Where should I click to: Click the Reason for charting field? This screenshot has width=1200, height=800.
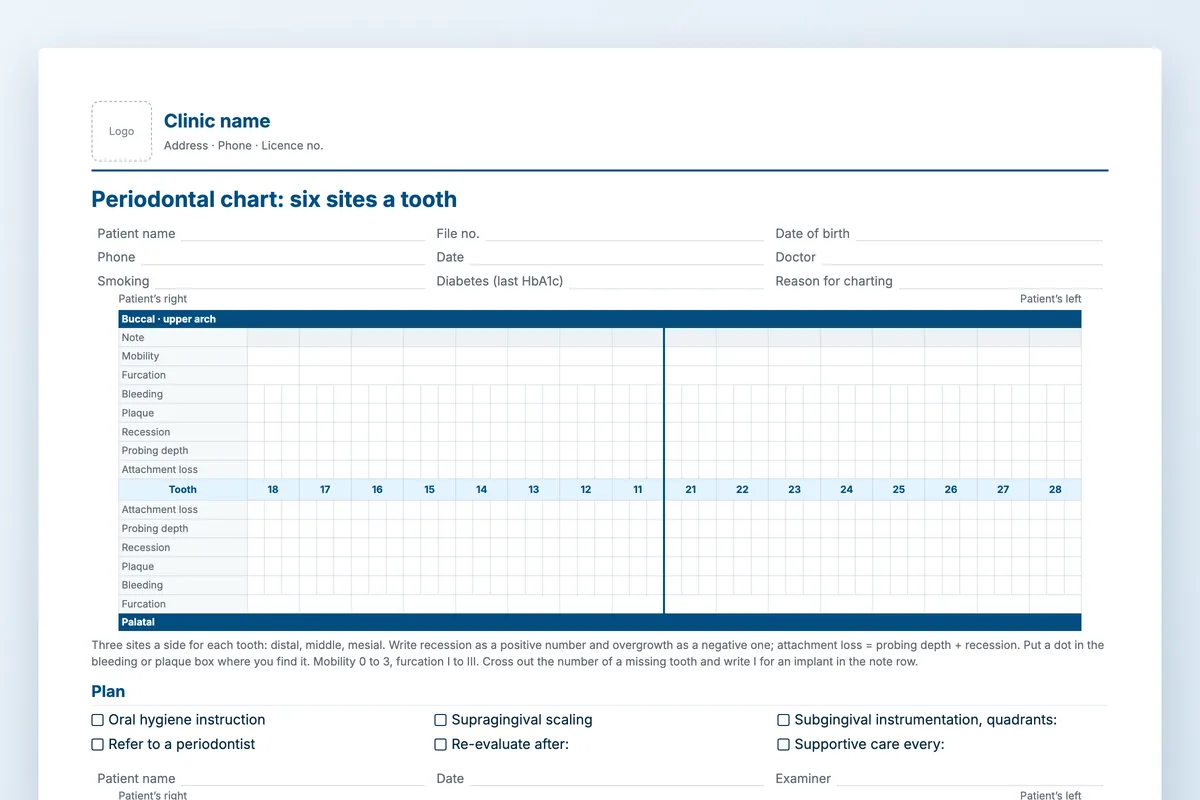(x=1001, y=282)
